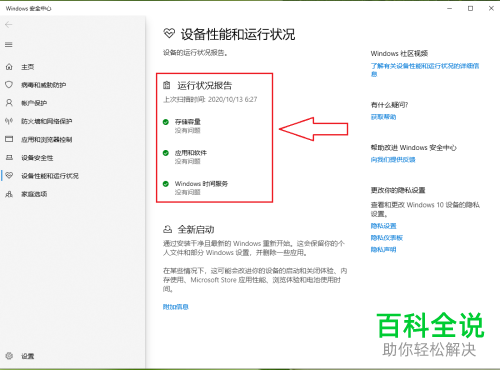
Task: Open 应用和浏览器控制 section
Action: (47, 139)
